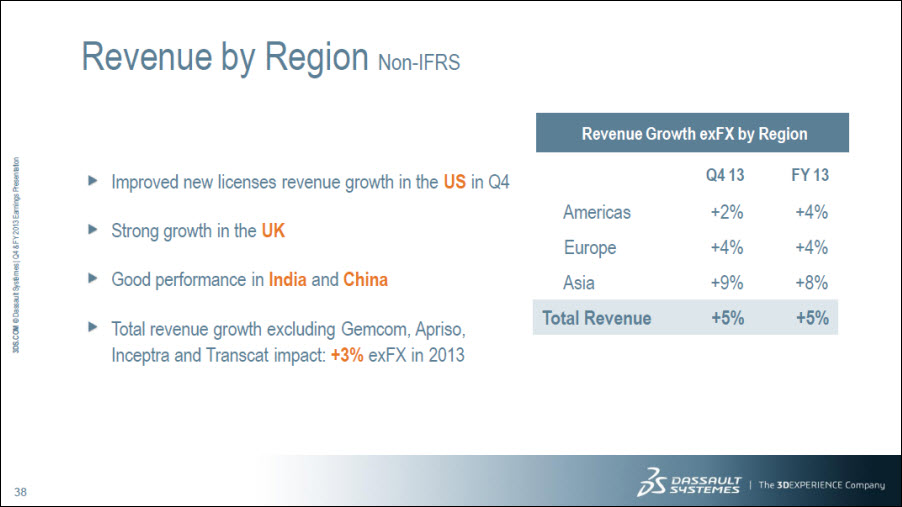Click the Europe Q4 13 value '+4%'

click(x=727, y=247)
